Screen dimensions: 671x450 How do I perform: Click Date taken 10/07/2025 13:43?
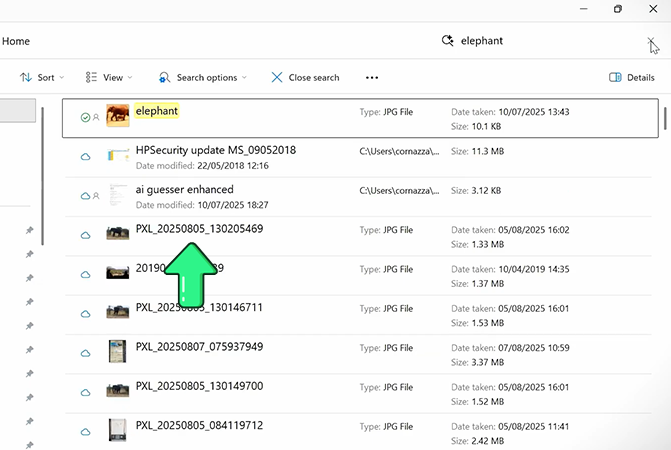510,112
